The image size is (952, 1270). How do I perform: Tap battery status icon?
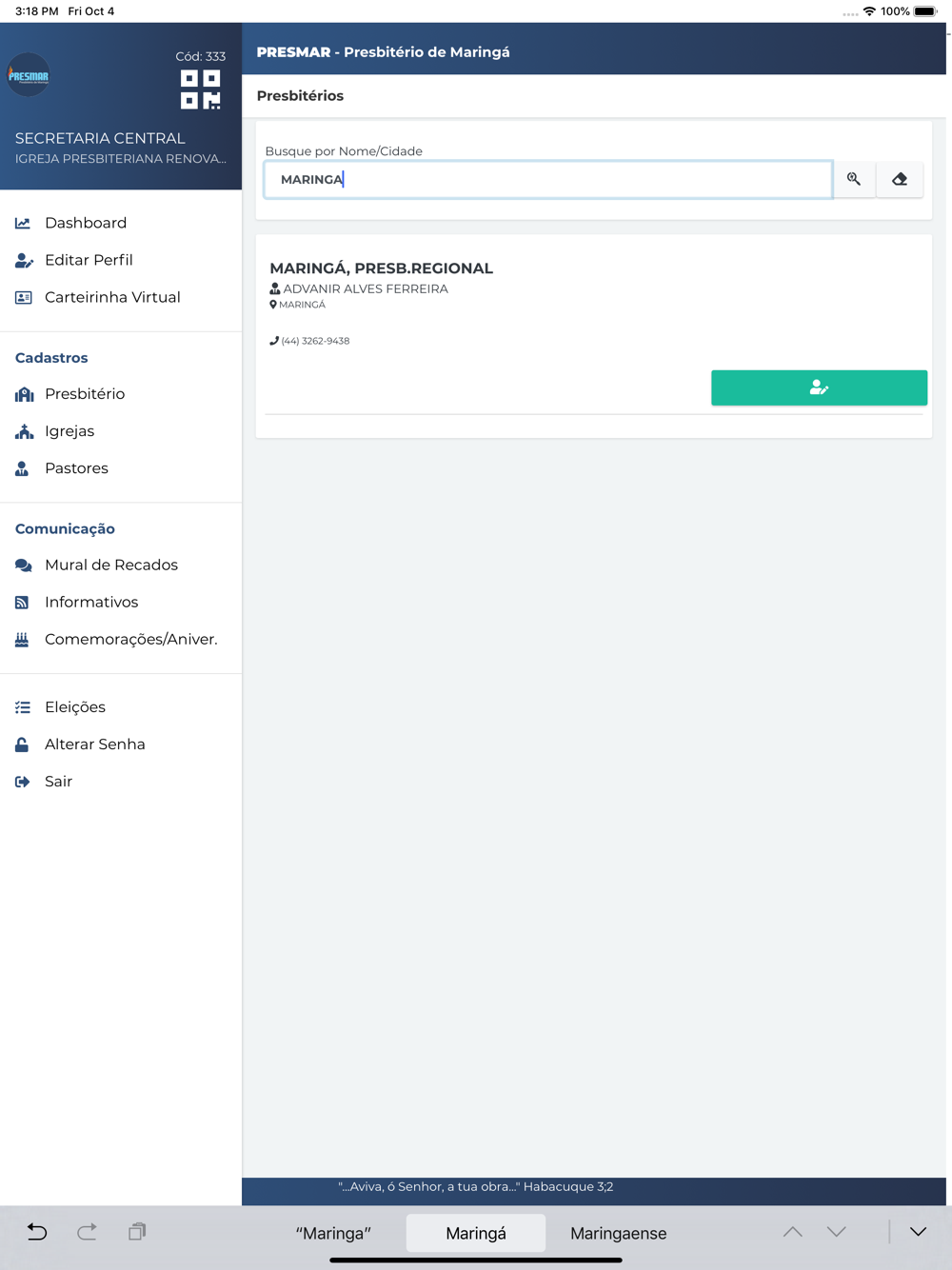(x=925, y=11)
